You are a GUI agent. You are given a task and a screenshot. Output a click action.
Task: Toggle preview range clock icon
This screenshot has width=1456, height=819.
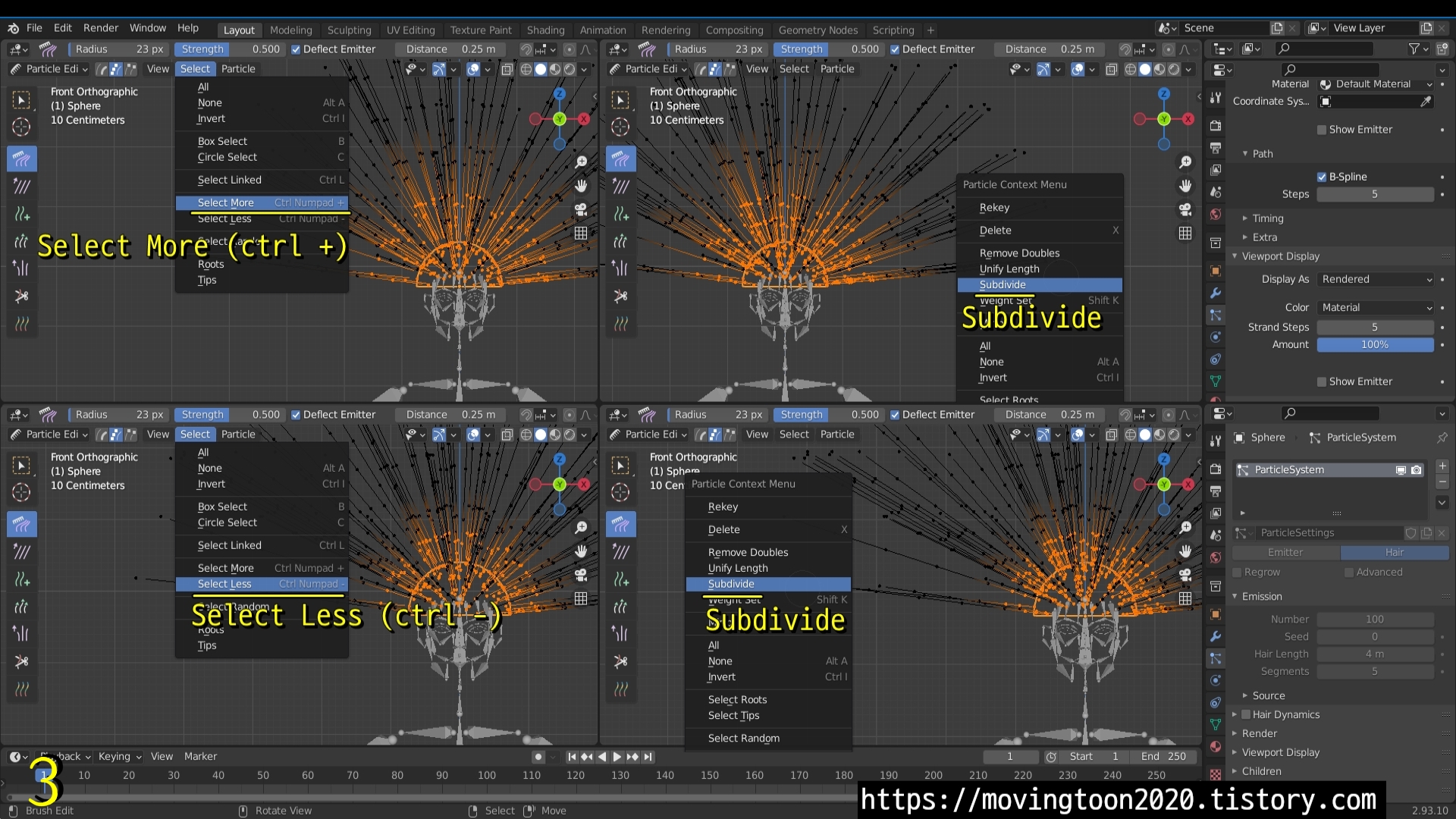click(x=1051, y=757)
